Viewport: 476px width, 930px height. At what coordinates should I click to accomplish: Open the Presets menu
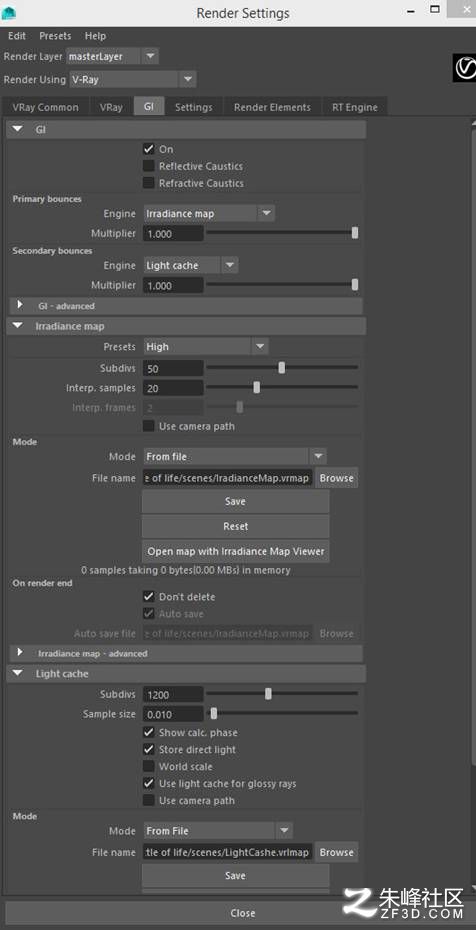(x=55, y=36)
